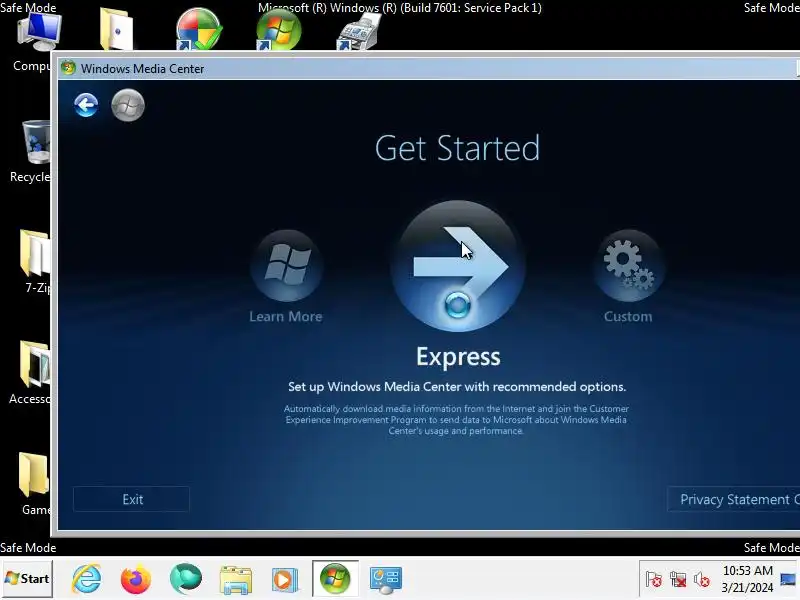Open Windows Explorer folder on taskbar
This screenshot has width=800, height=600.
click(x=236, y=580)
